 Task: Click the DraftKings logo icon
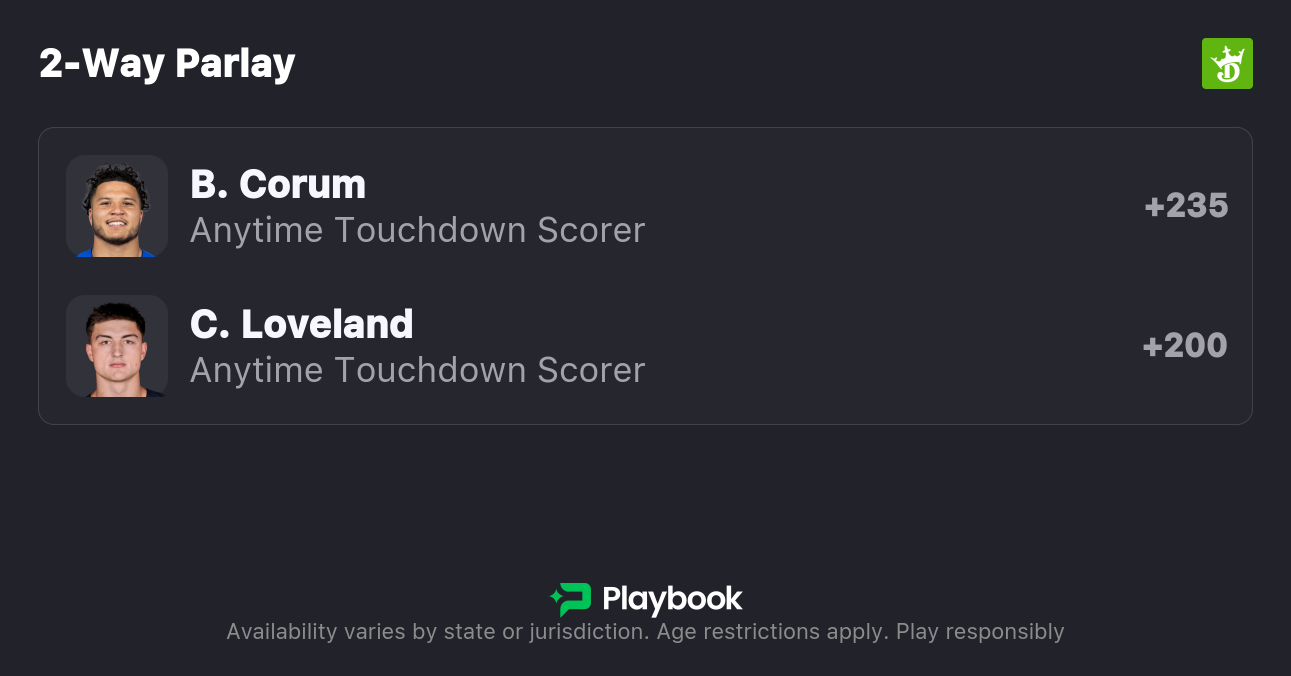point(1227,64)
